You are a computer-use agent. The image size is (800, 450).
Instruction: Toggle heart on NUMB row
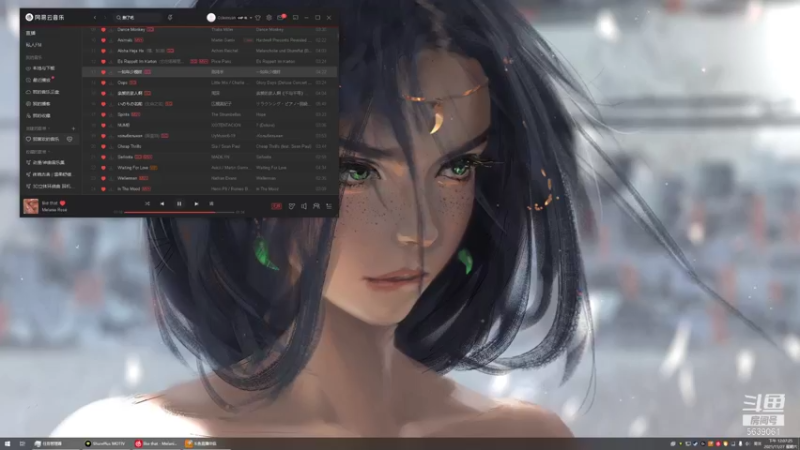pyautogui.click(x=104, y=125)
